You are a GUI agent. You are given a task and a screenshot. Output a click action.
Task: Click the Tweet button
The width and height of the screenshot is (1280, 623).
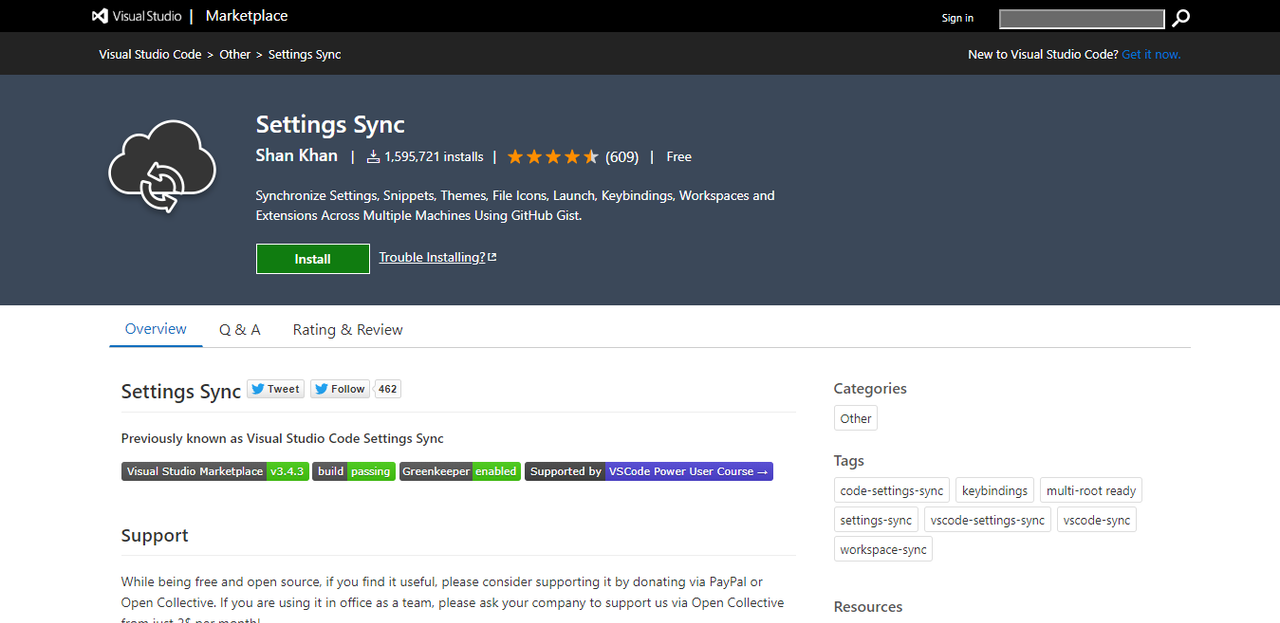point(275,389)
